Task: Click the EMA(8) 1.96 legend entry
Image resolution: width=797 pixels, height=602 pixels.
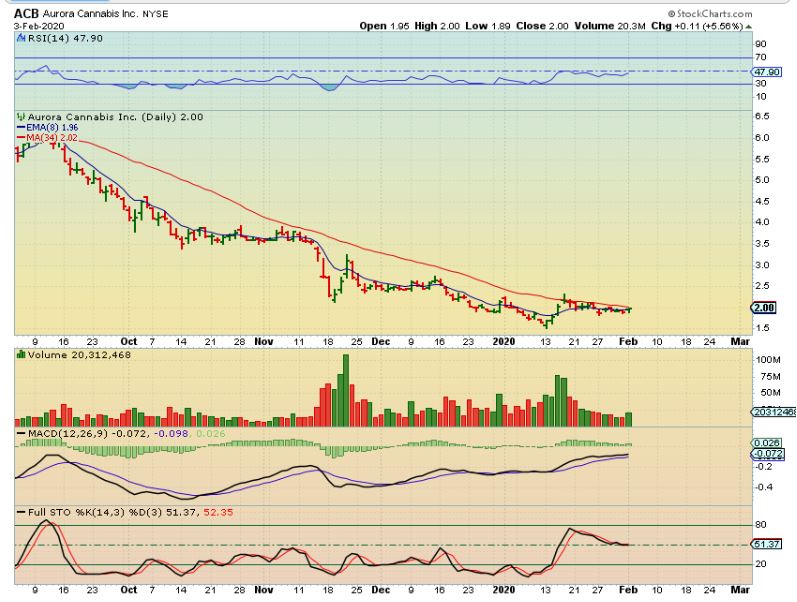Action: (47, 127)
